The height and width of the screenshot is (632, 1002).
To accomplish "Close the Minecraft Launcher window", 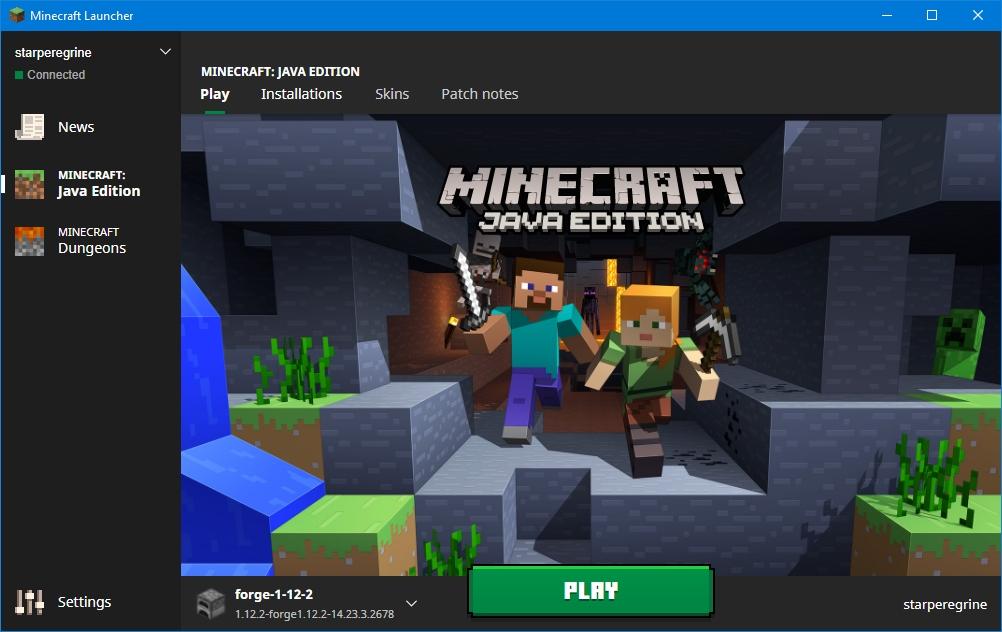I will pos(978,15).
